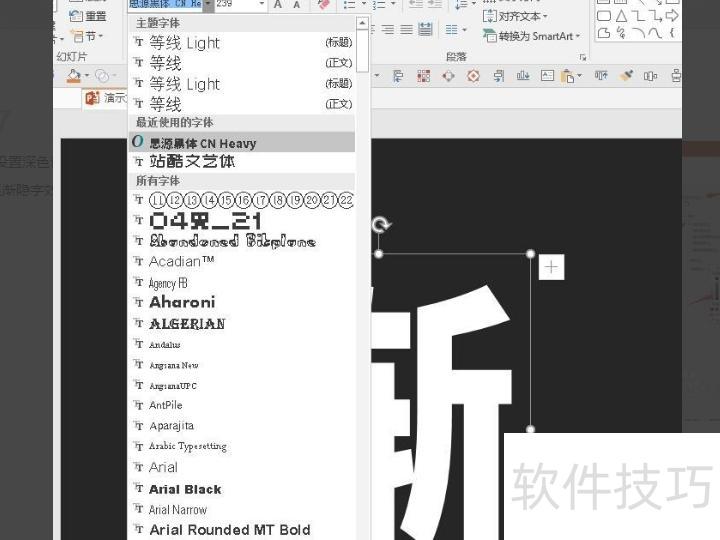Choose recent font 站酷文艺体

242,162
